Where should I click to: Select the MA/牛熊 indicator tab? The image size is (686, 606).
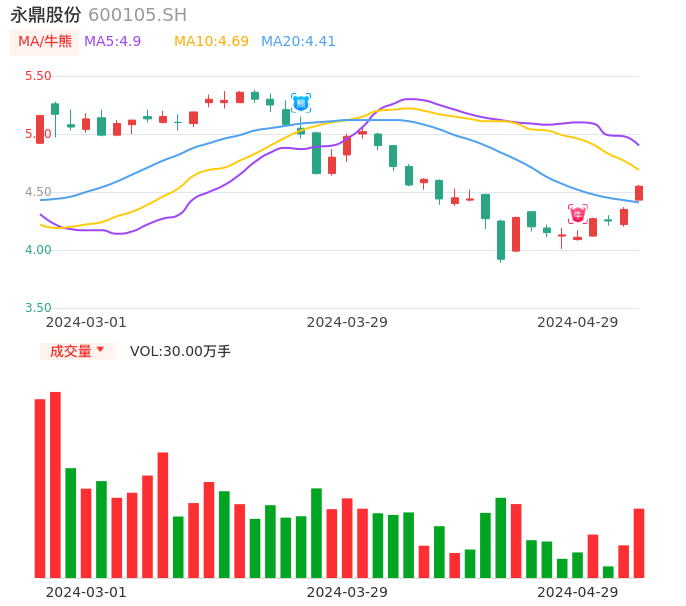tap(45, 42)
